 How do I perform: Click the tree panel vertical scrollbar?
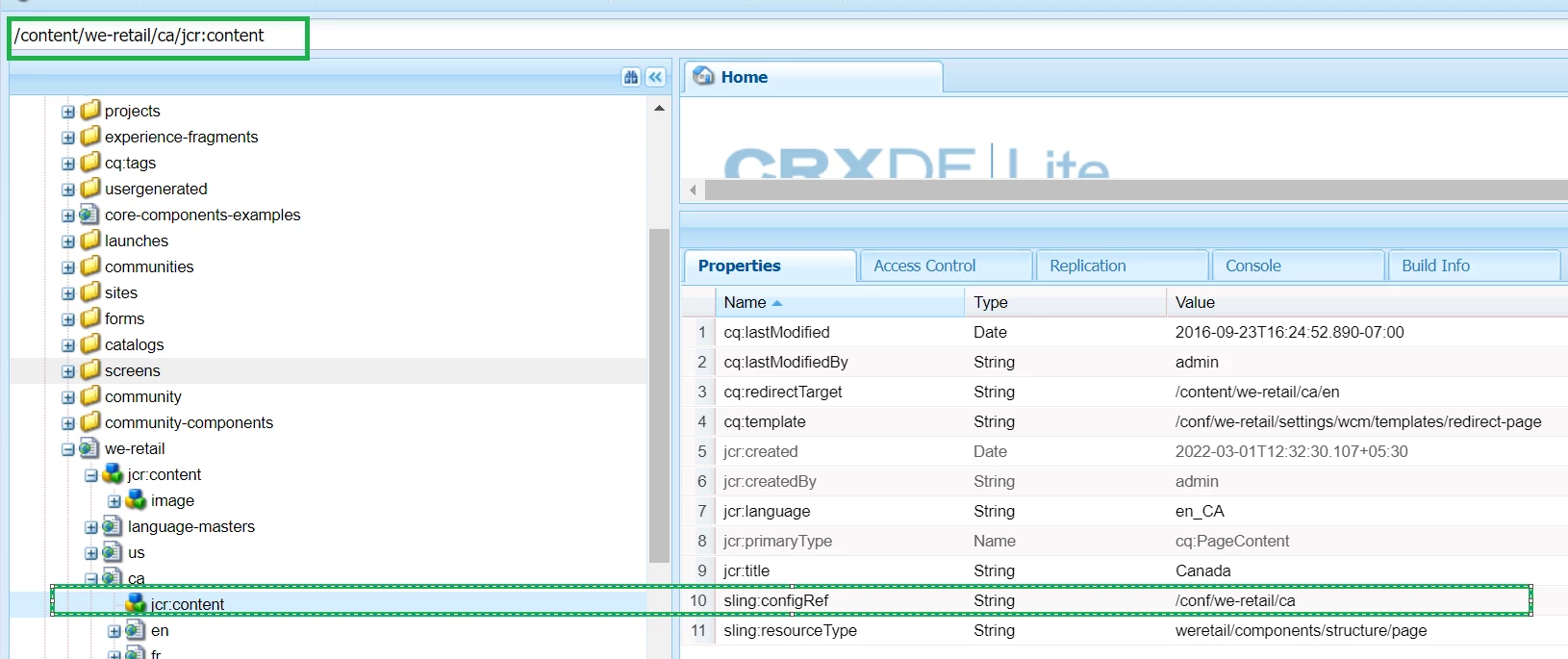[x=659, y=395]
